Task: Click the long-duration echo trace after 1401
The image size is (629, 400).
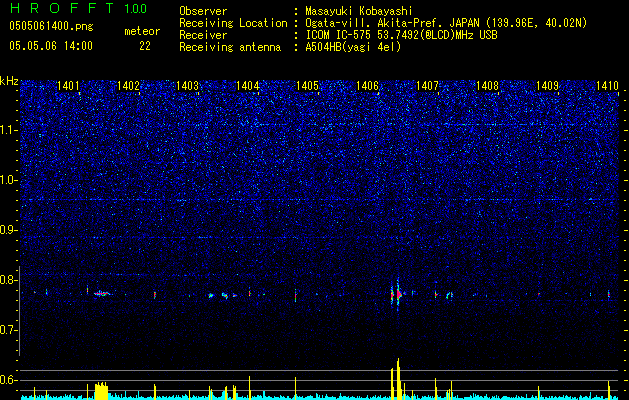Action: [102, 294]
